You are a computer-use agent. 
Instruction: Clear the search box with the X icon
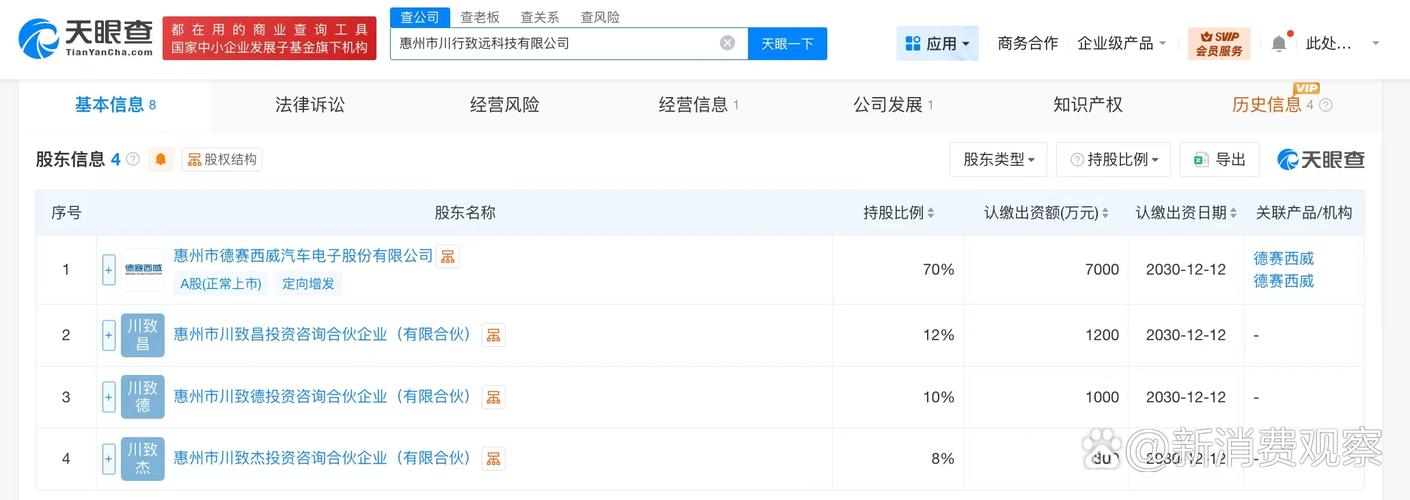point(727,43)
